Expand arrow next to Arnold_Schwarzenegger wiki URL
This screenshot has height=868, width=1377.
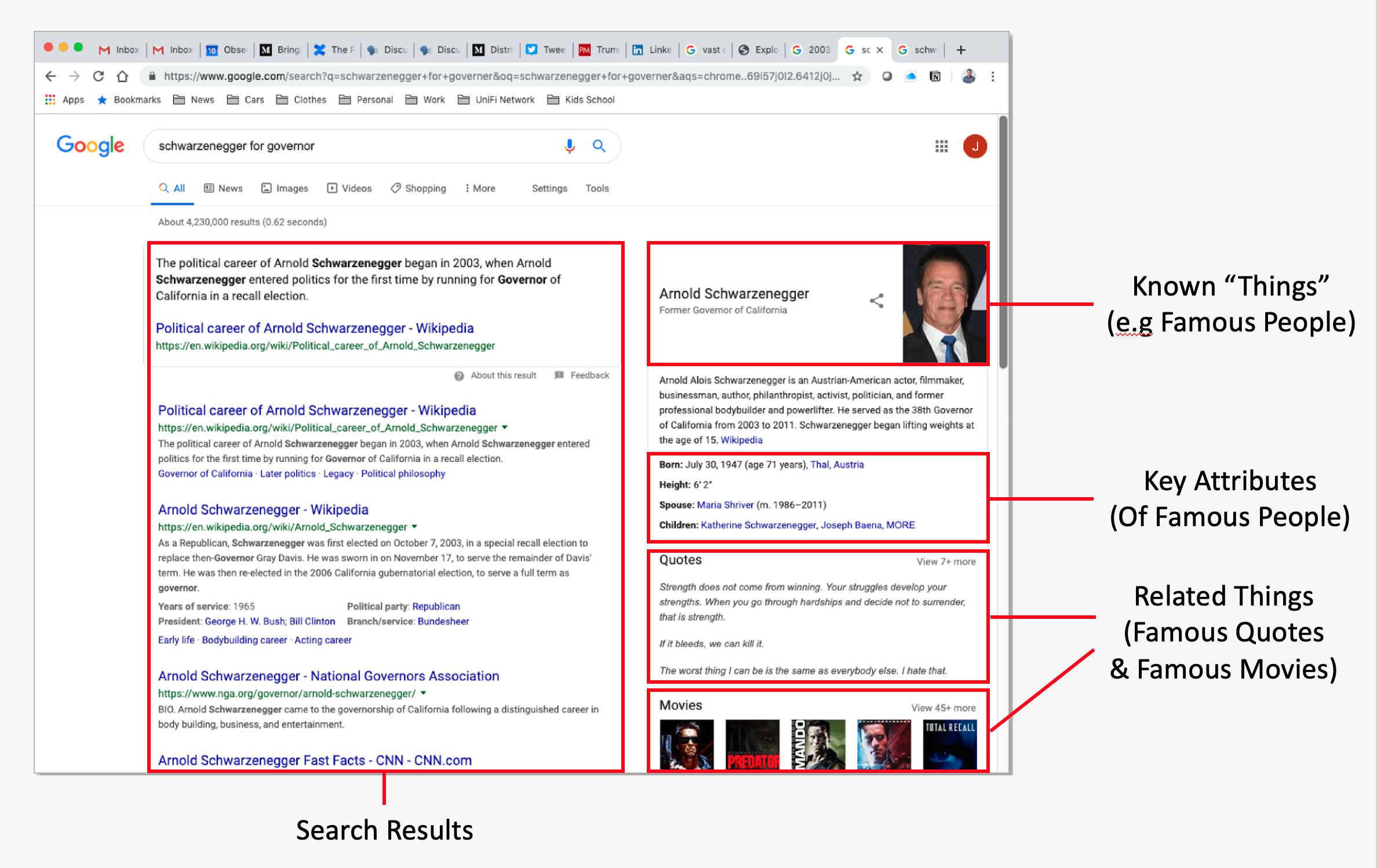point(414,527)
